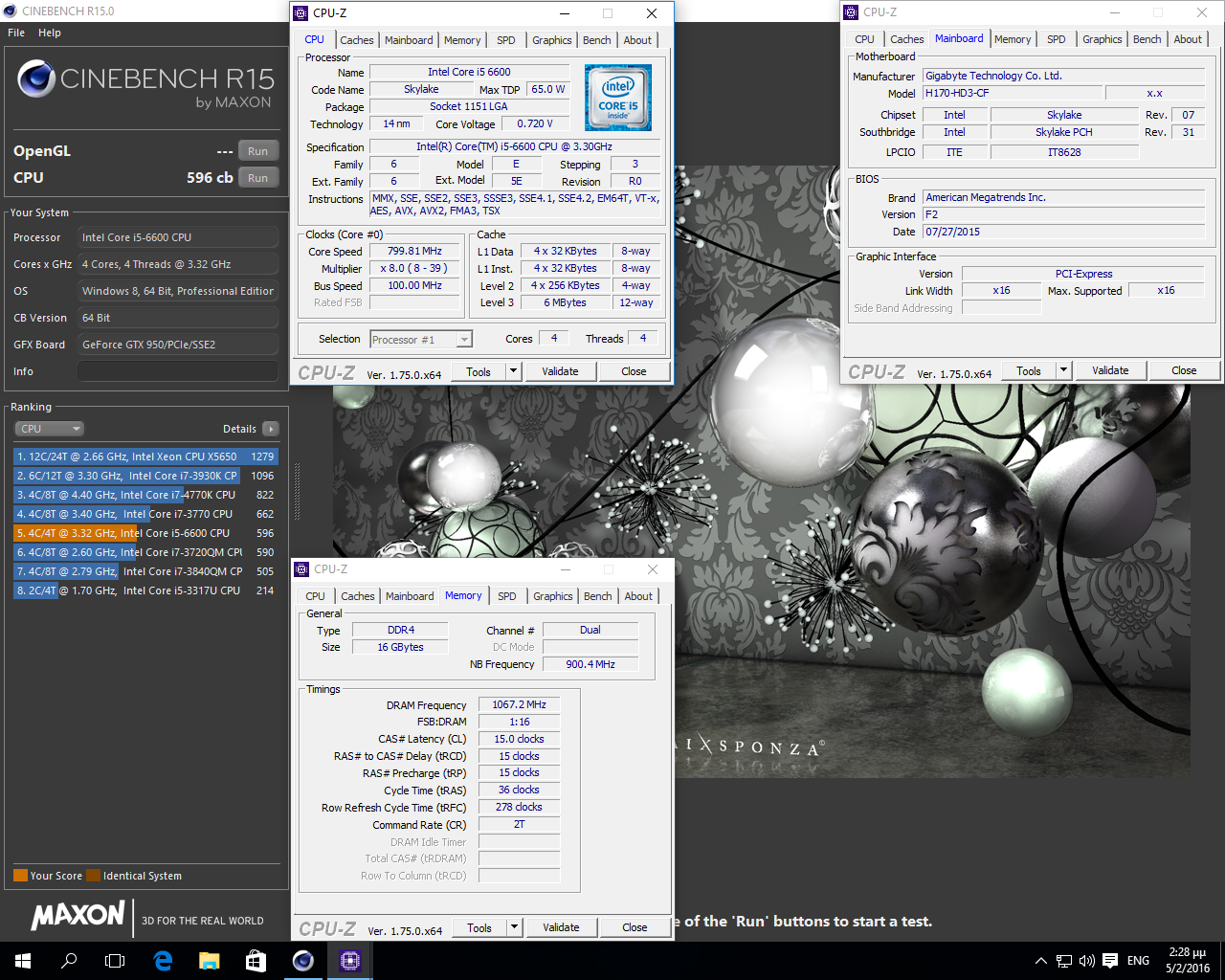This screenshot has width=1225, height=980.
Task: Click the title-bar icon of the CPU-Z Memory window
Action: pyautogui.click(x=301, y=568)
